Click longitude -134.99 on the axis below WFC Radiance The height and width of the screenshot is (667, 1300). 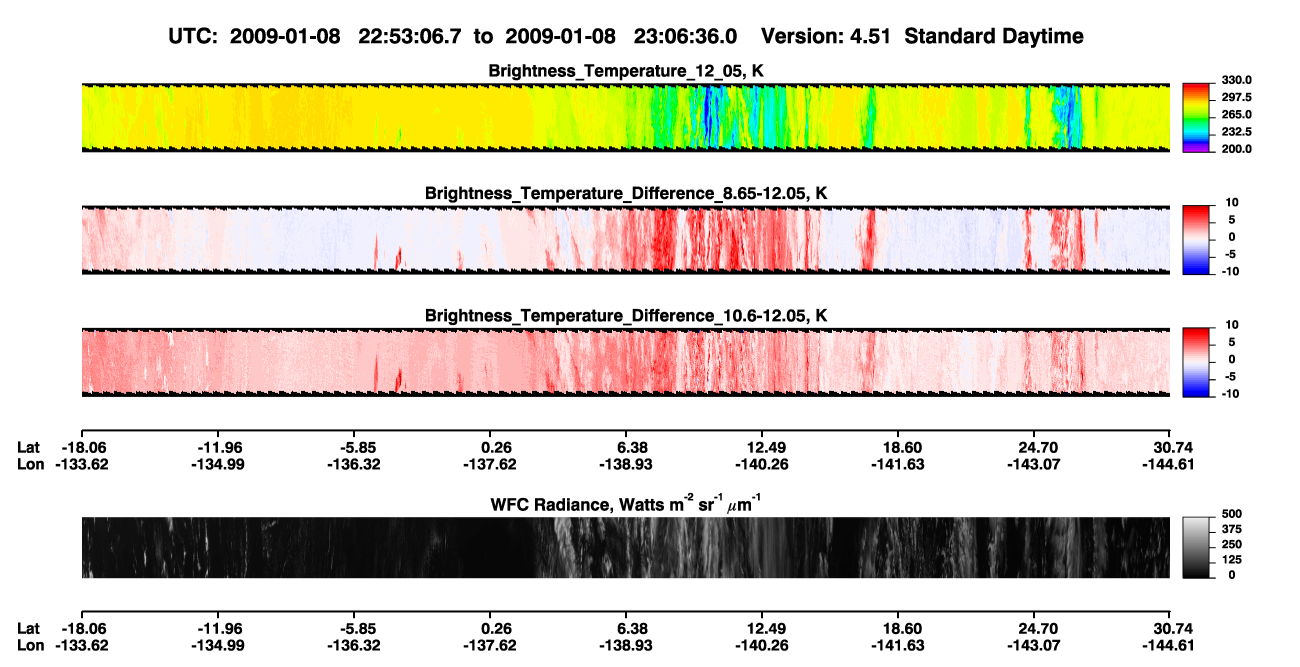point(217,645)
